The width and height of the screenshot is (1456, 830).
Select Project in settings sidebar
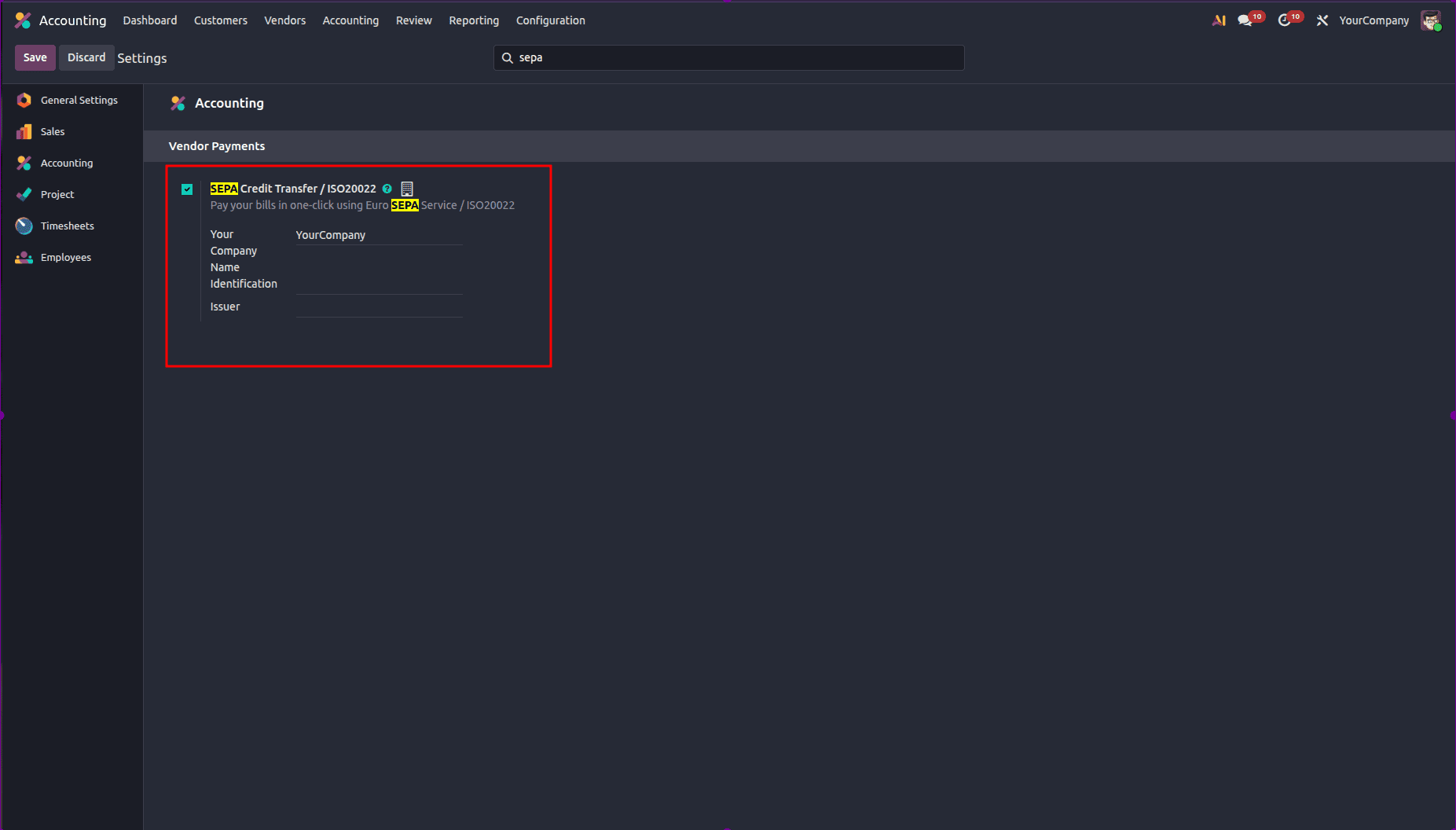tap(72, 194)
